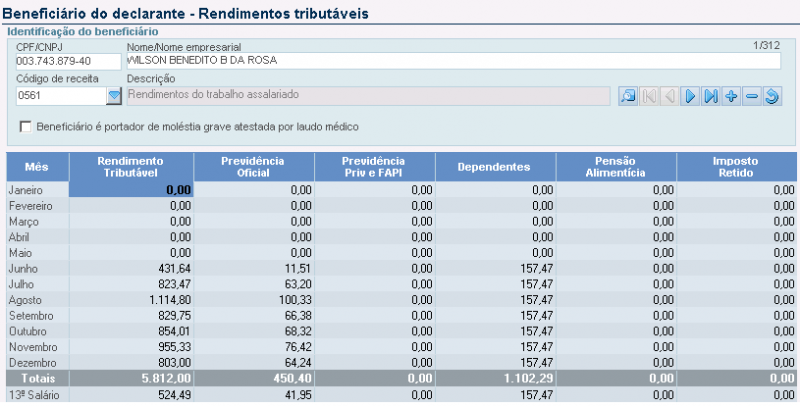This screenshot has width=800, height=406.
Task: Go to first record with greyed first arrow
Action: coord(649,96)
